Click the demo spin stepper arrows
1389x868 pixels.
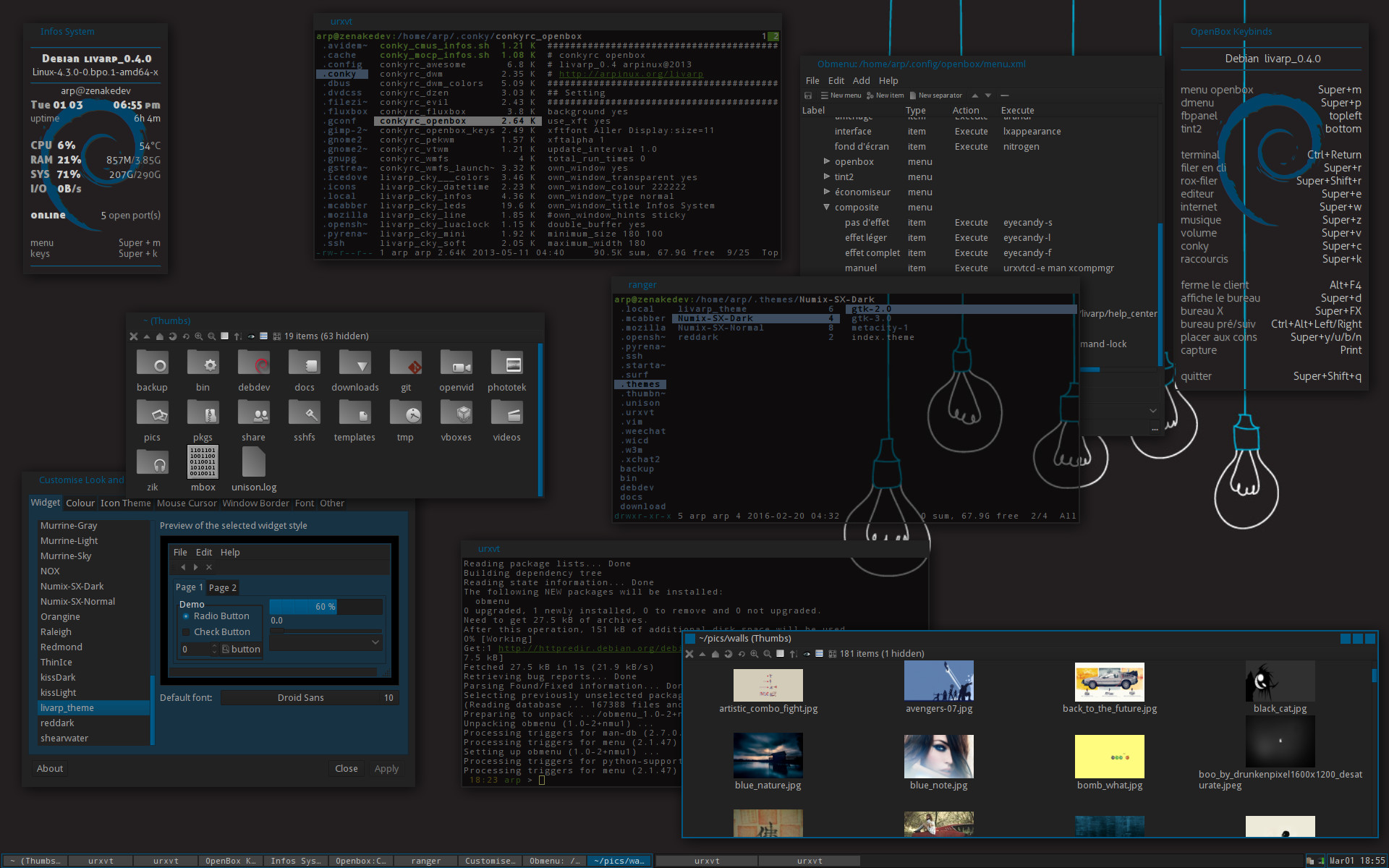pos(214,650)
